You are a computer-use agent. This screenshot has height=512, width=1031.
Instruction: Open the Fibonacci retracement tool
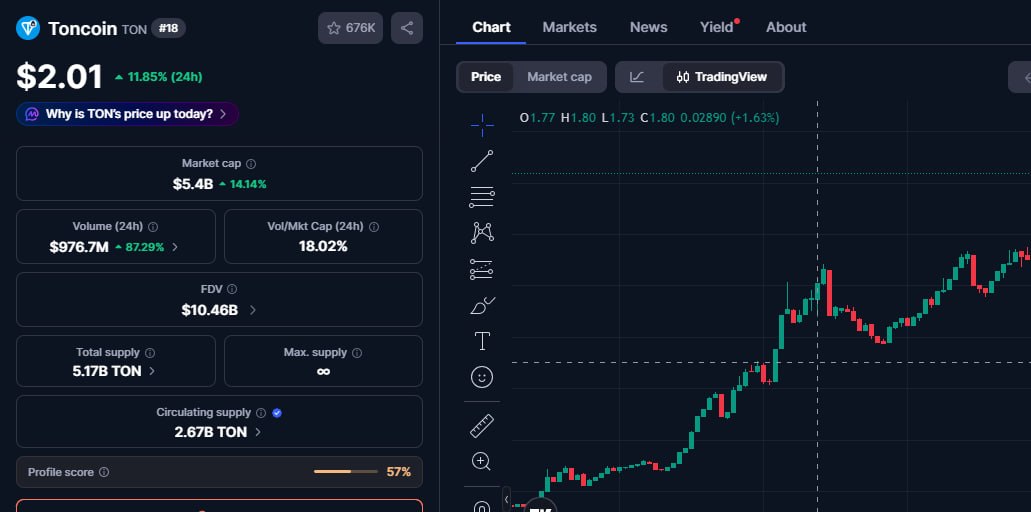click(482, 197)
